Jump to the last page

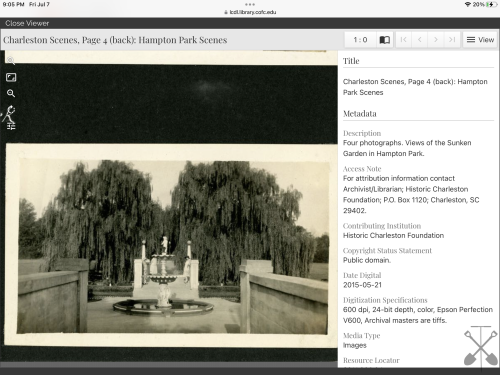(452, 40)
